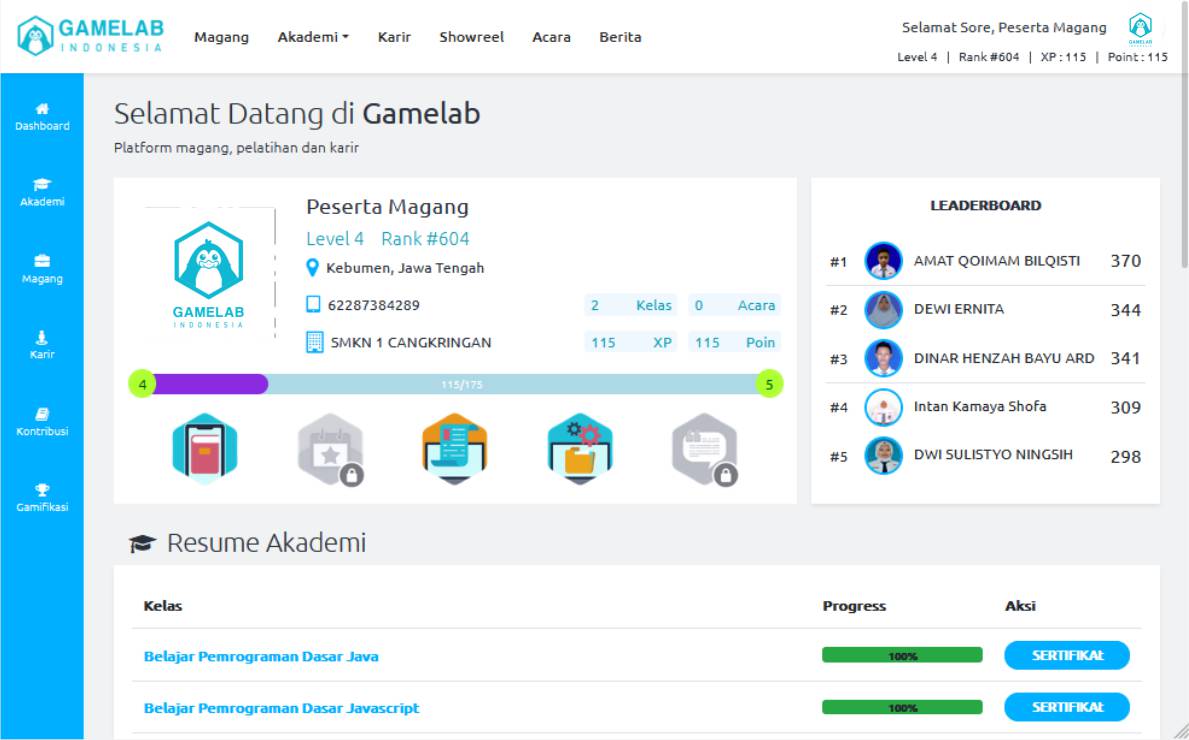The image size is (1189, 740).
Task: Click the 0 Acara stat badge
Action: coord(735,305)
